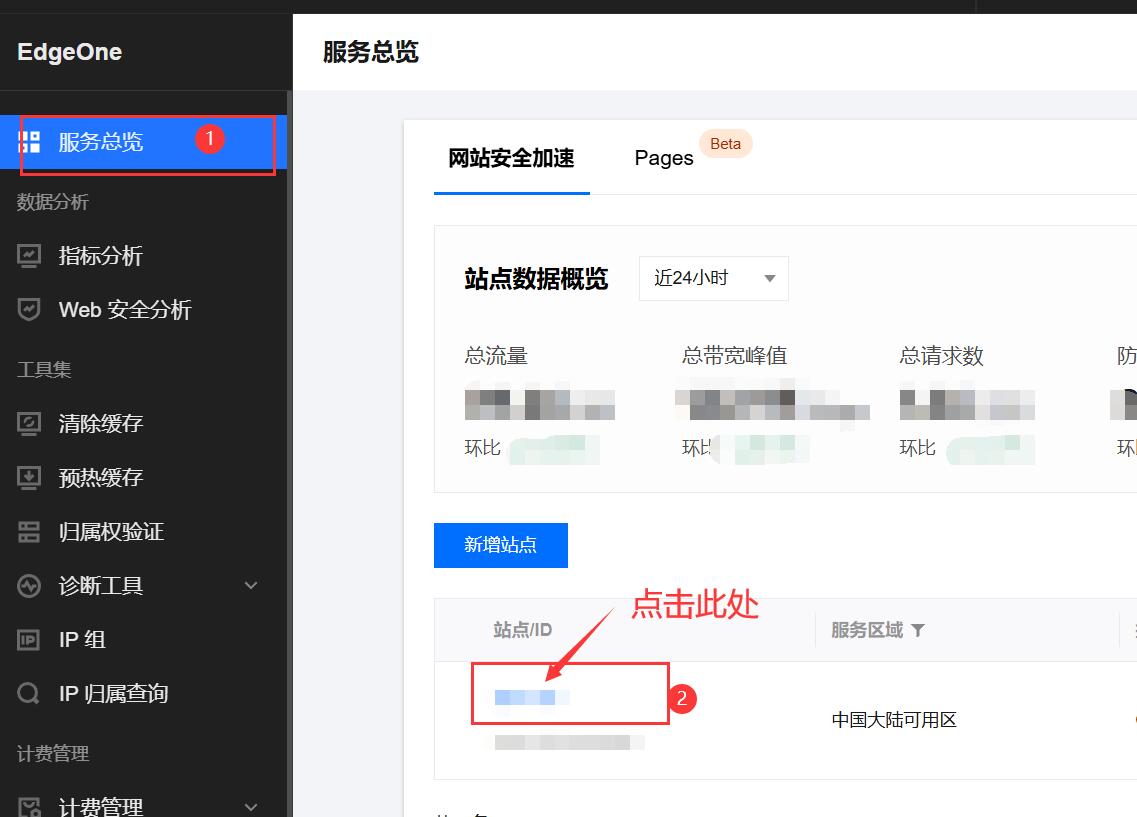Click the 诊断工具 pulse icon

(x=29, y=586)
